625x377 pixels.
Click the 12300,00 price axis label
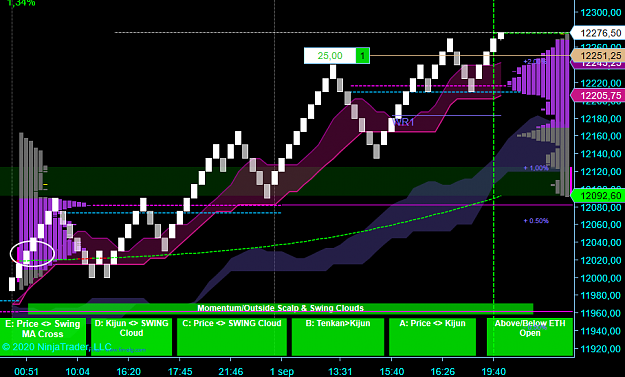tap(601, 13)
